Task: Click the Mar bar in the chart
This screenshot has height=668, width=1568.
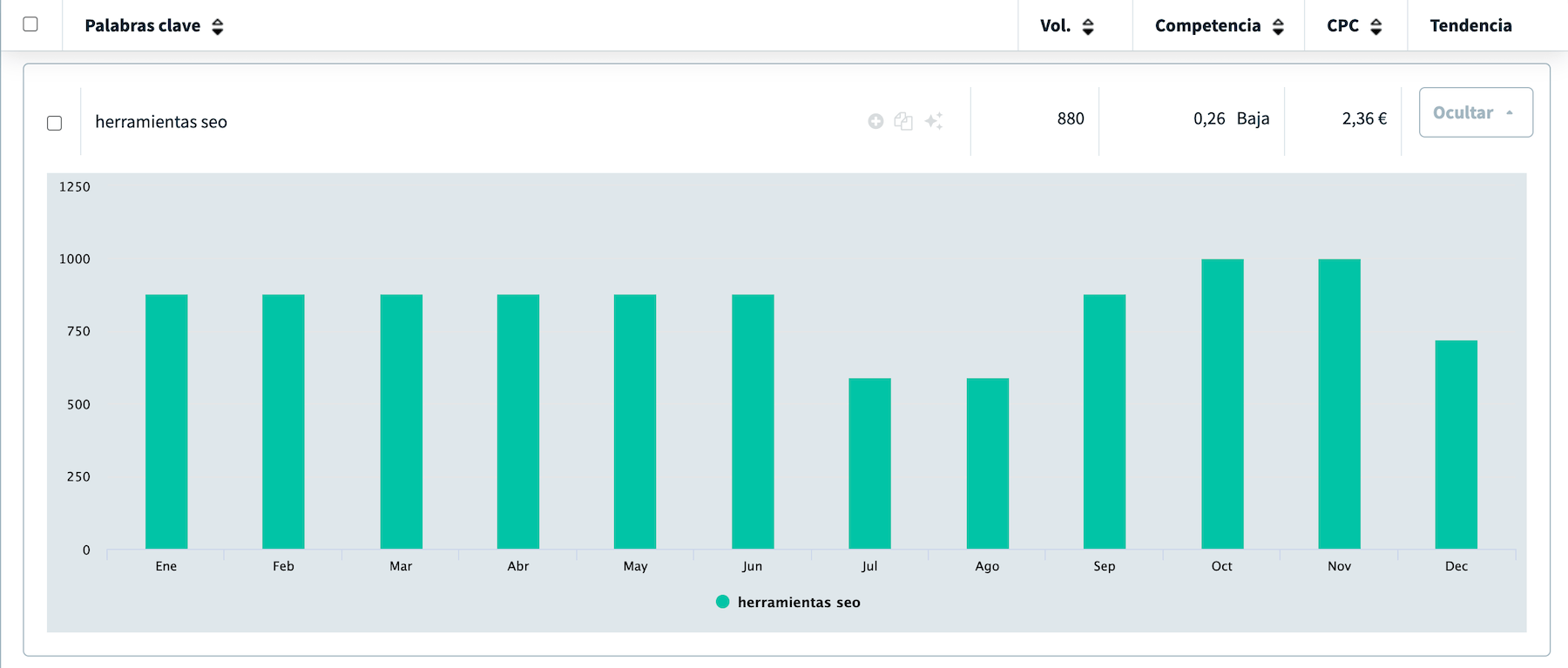Action: click(x=402, y=422)
